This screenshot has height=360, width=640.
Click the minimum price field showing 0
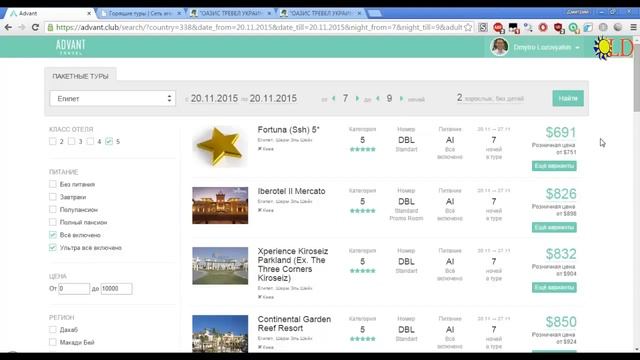pyautogui.click(x=74, y=289)
